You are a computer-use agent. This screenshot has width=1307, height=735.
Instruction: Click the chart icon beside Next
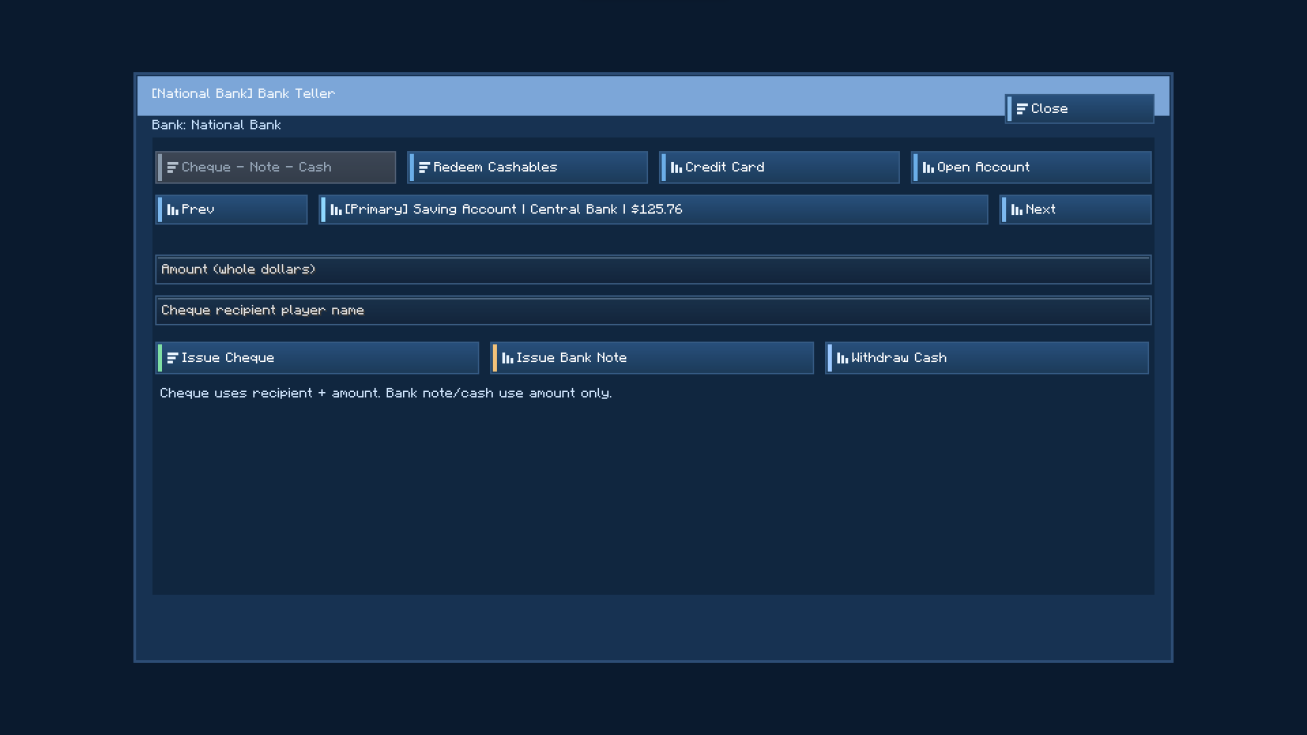(x=1016, y=210)
